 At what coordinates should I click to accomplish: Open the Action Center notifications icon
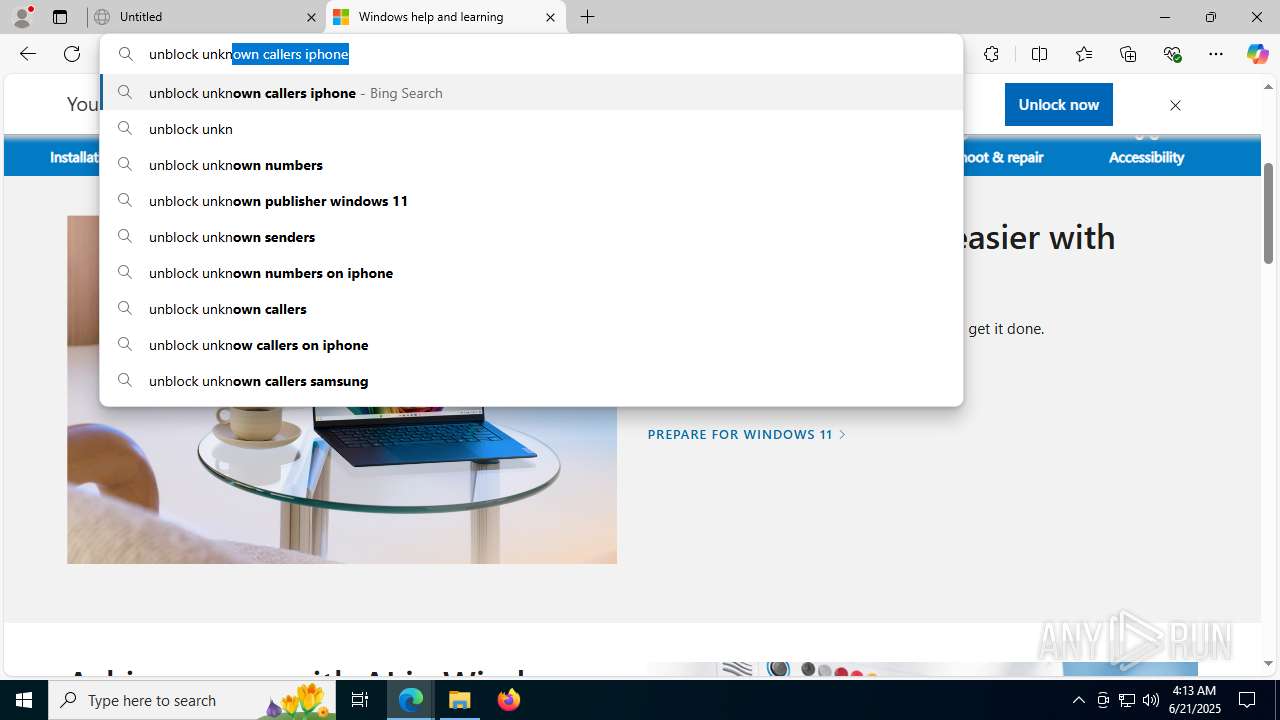coord(1248,700)
